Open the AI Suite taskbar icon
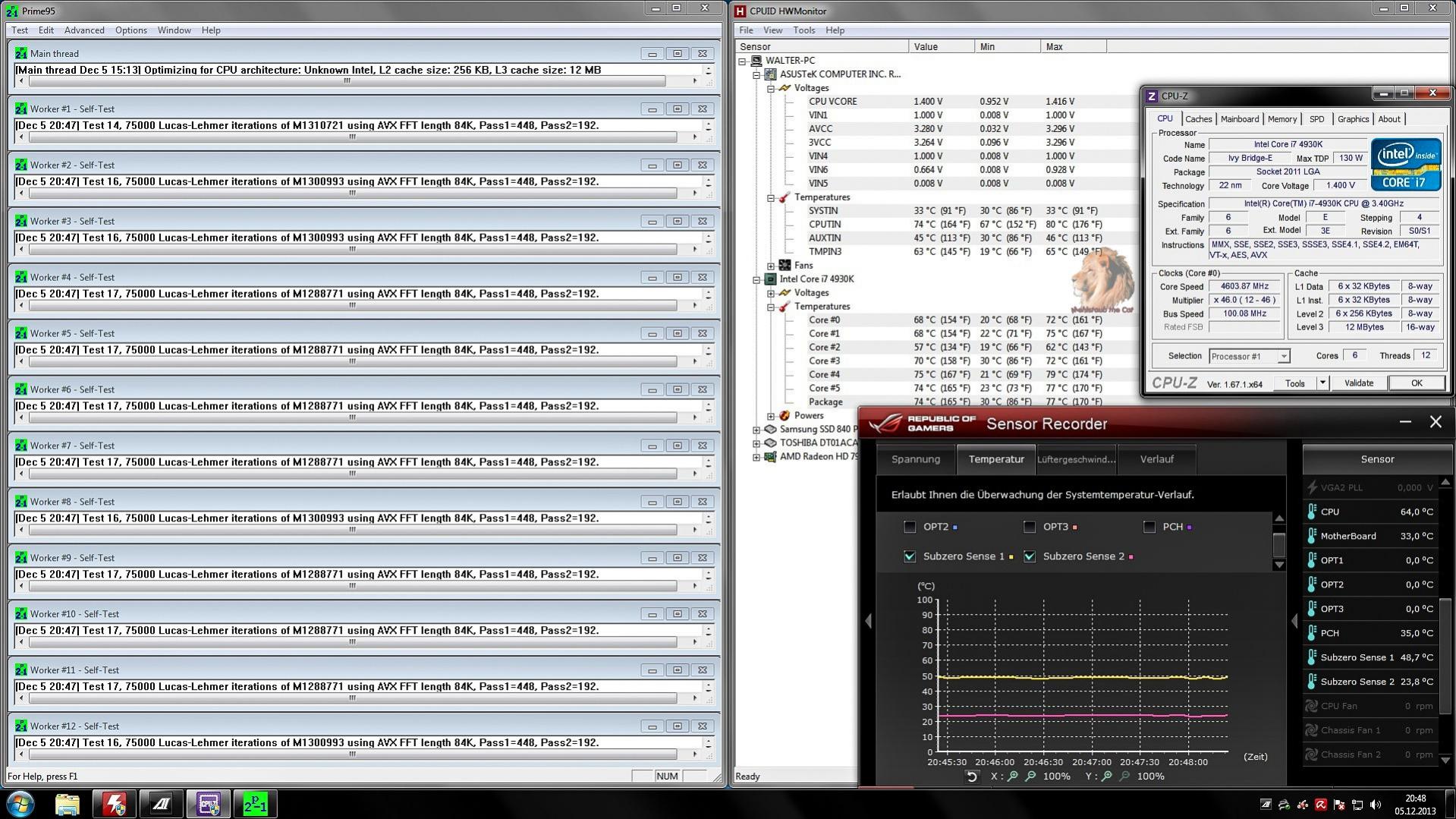 [x=161, y=804]
